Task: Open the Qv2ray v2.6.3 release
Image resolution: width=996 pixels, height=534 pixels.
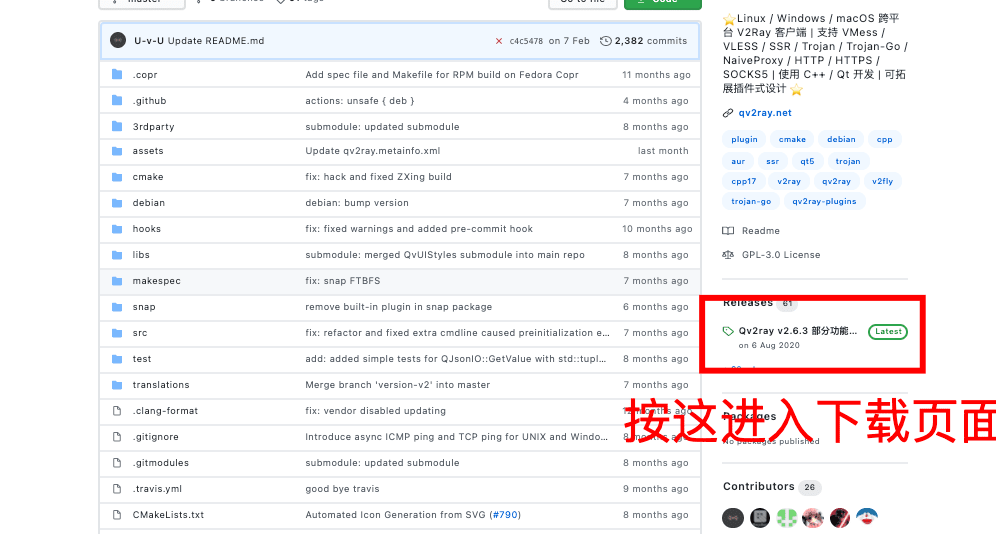Action: tap(797, 331)
